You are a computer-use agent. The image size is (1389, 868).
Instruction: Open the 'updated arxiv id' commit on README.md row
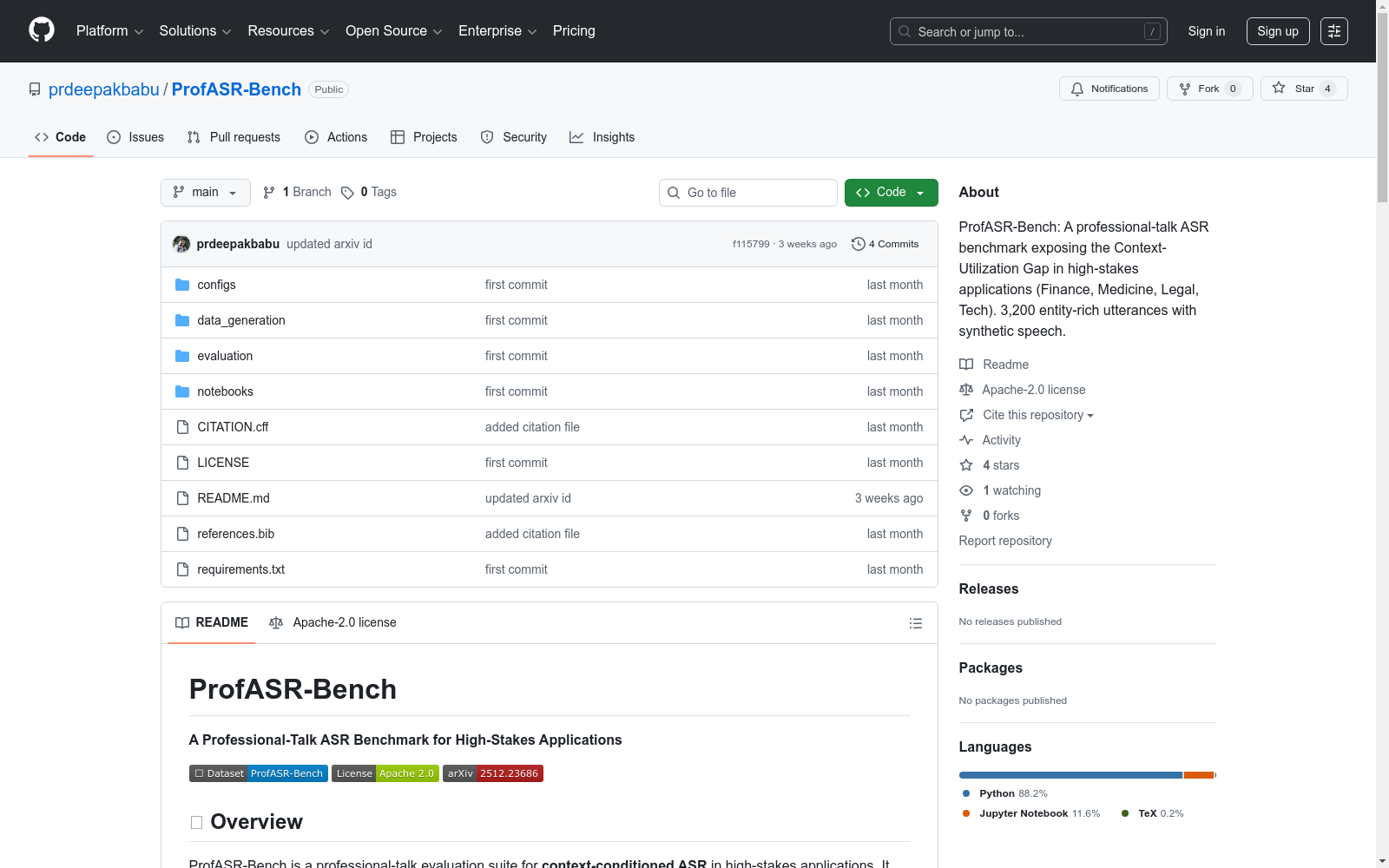(x=528, y=498)
